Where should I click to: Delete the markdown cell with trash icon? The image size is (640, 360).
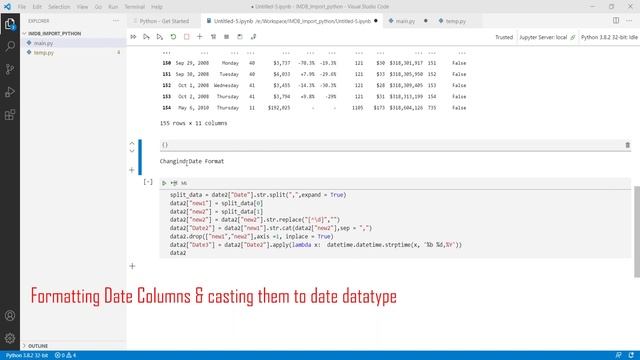[627, 145]
